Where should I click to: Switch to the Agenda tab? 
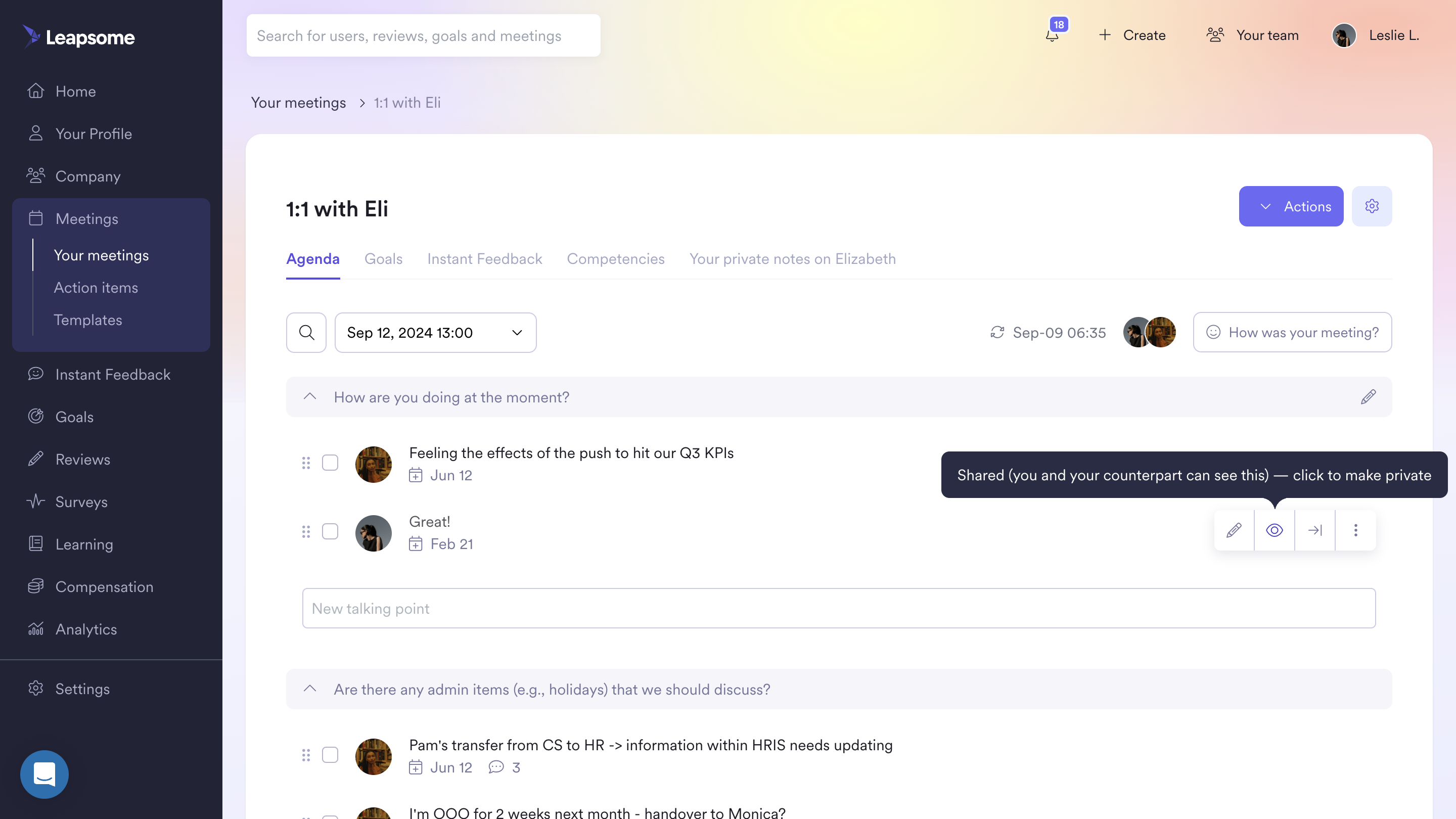point(312,258)
